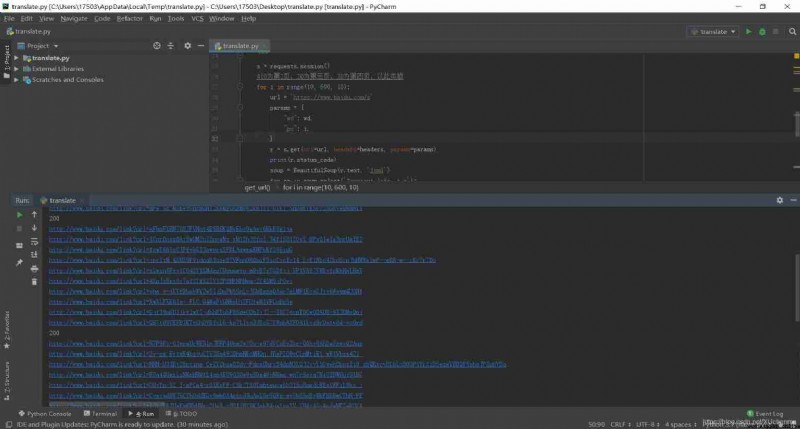
Task: Stop process in Run panel
Action: pyautogui.click(x=19, y=229)
